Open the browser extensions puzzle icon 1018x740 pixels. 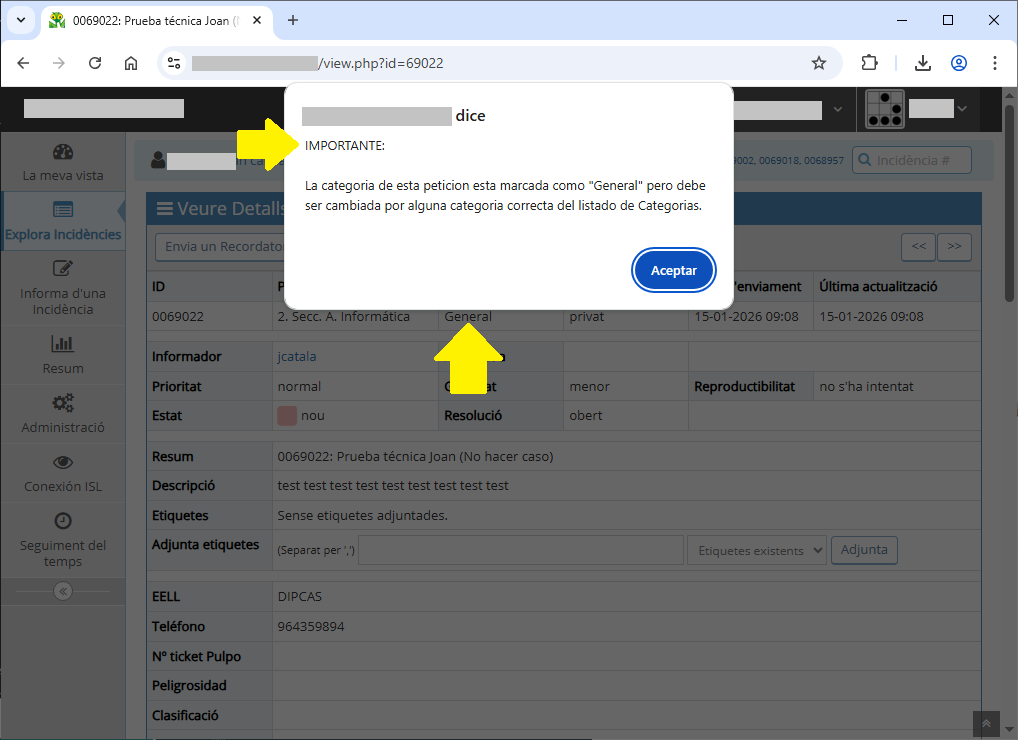click(869, 63)
